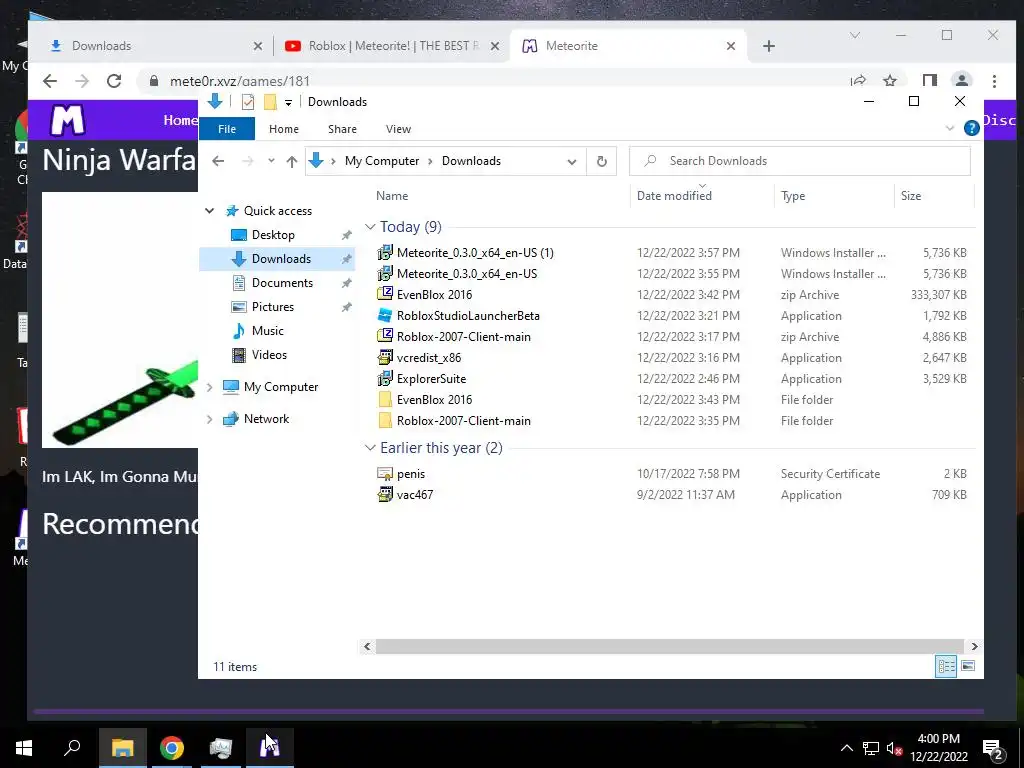Open the Quick Access Toolbar customize dropdown
This screenshot has width=1024, height=768.
point(288,103)
